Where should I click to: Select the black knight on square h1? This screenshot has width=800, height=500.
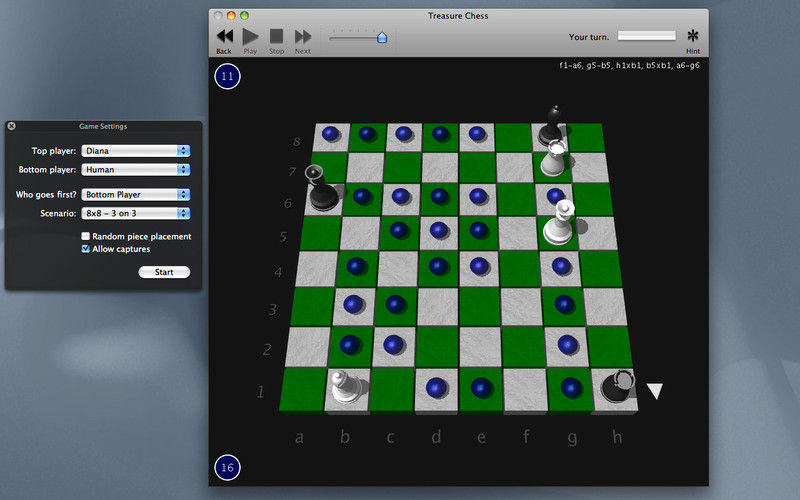617,386
